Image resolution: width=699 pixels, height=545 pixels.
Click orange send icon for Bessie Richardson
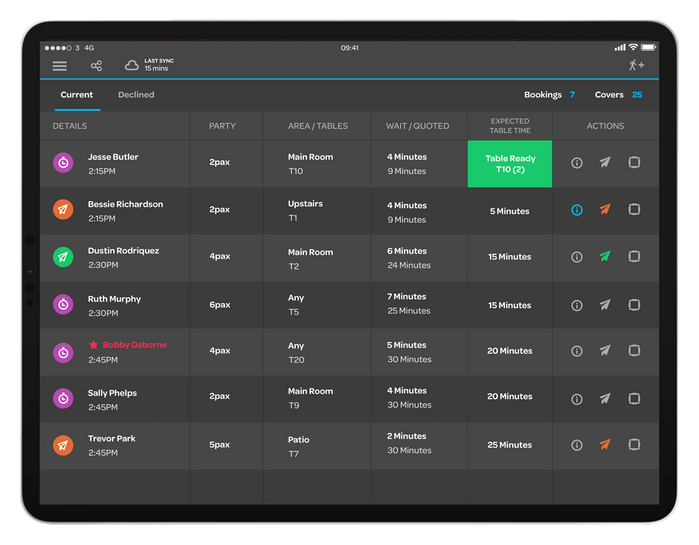pyautogui.click(x=605, y=209)
